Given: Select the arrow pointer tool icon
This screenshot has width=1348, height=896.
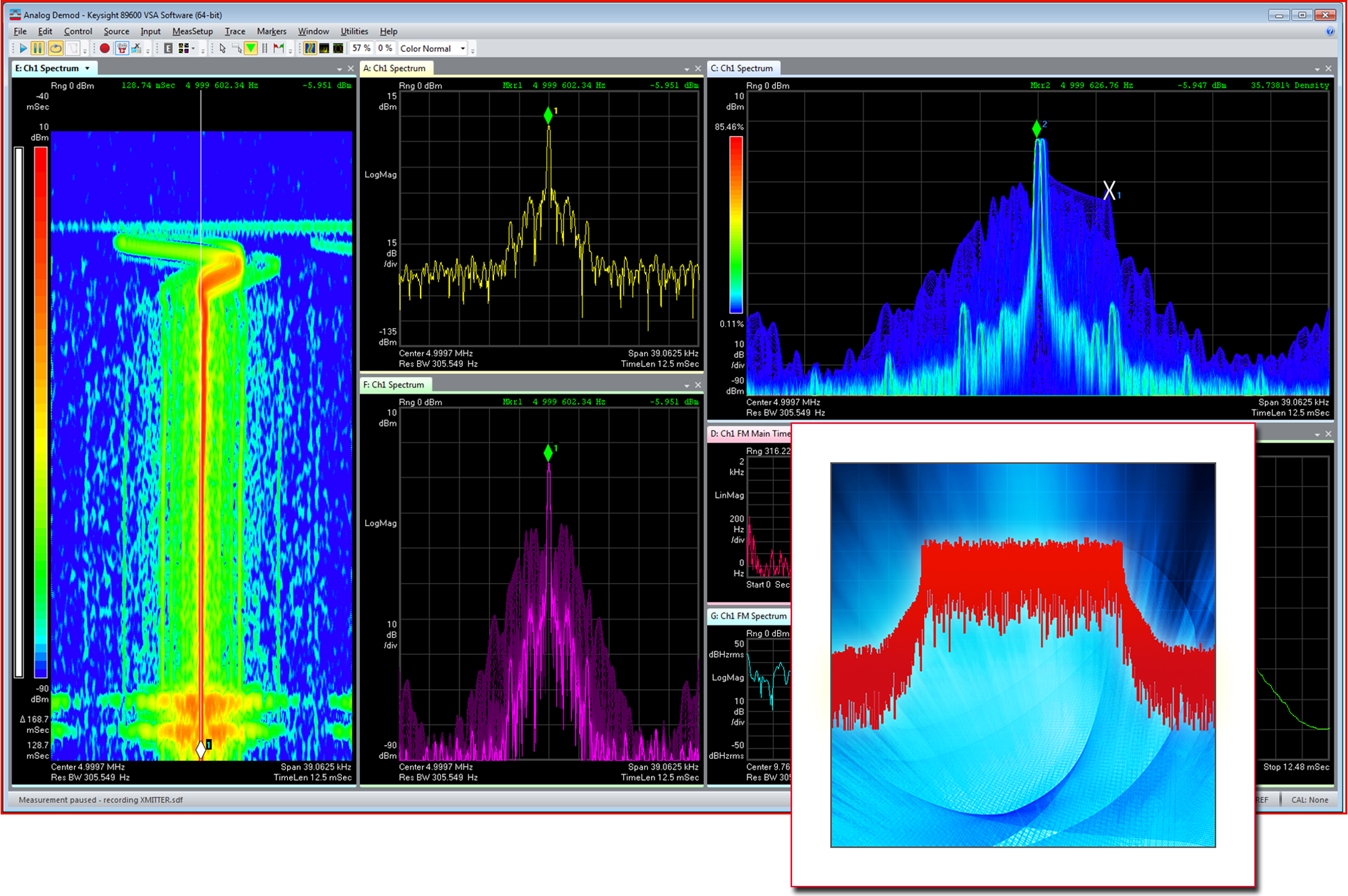Looking at the screenshot, I should point(222,48).
